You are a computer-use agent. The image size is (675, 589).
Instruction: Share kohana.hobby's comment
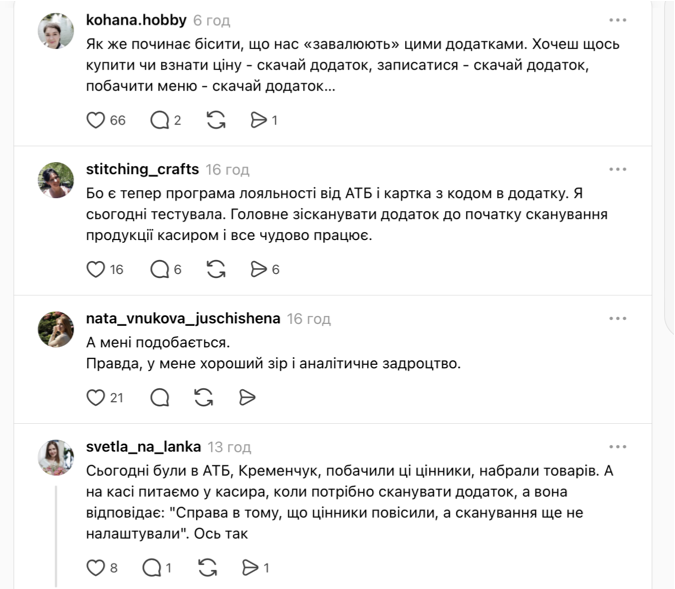coord(258,120)
